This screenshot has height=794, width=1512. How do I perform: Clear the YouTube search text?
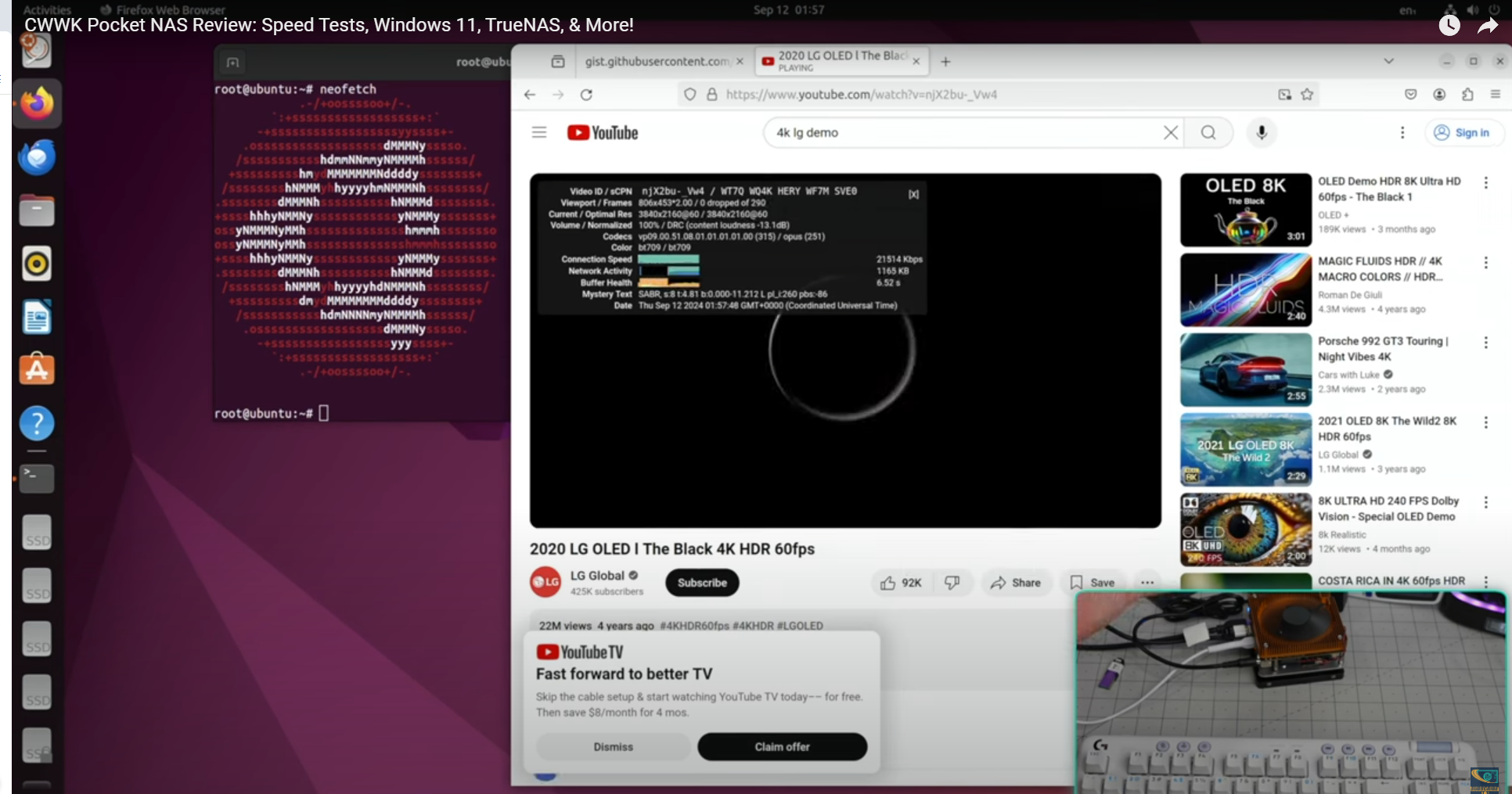click(x=1171, y=132)
